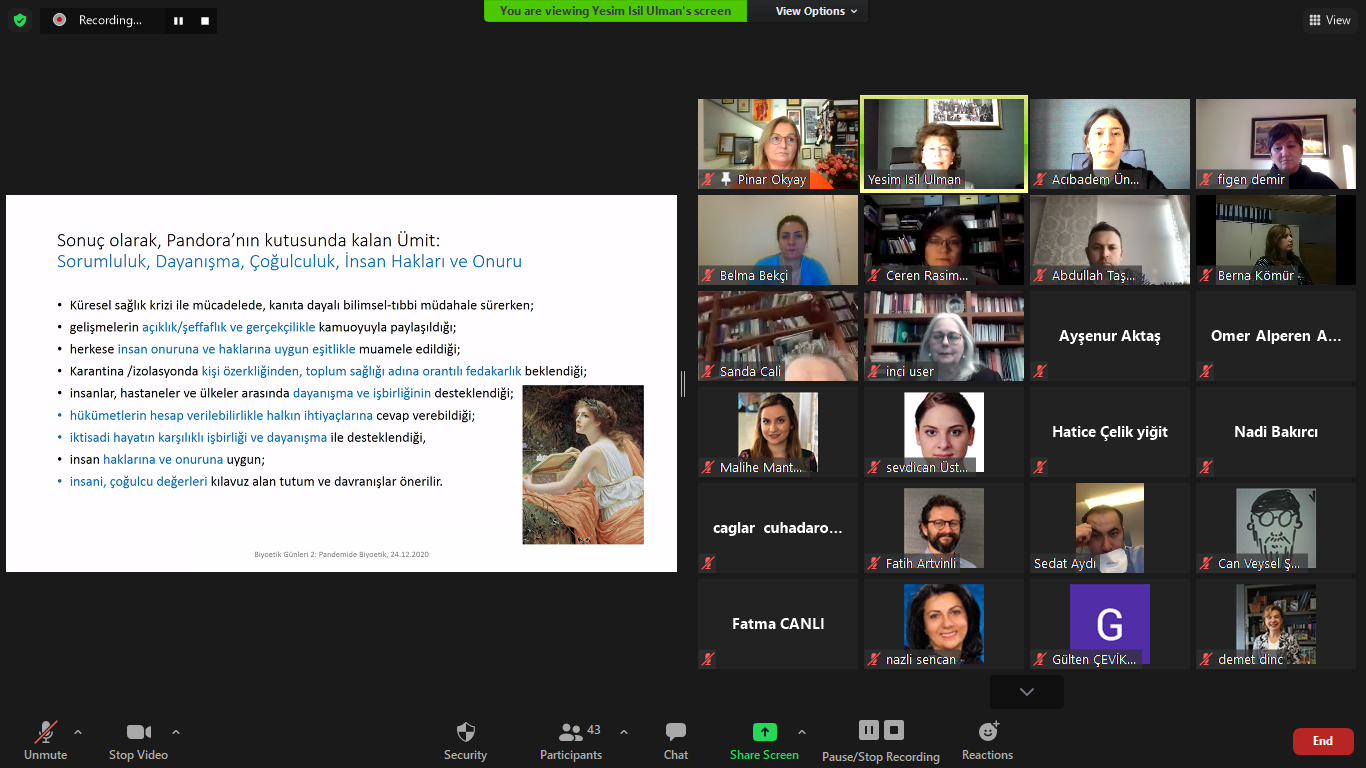Image resolution: width=1366 pixels, height=768 pixels.
Task: Stop recording in the bottom toolbar
Action: [894, 730]
